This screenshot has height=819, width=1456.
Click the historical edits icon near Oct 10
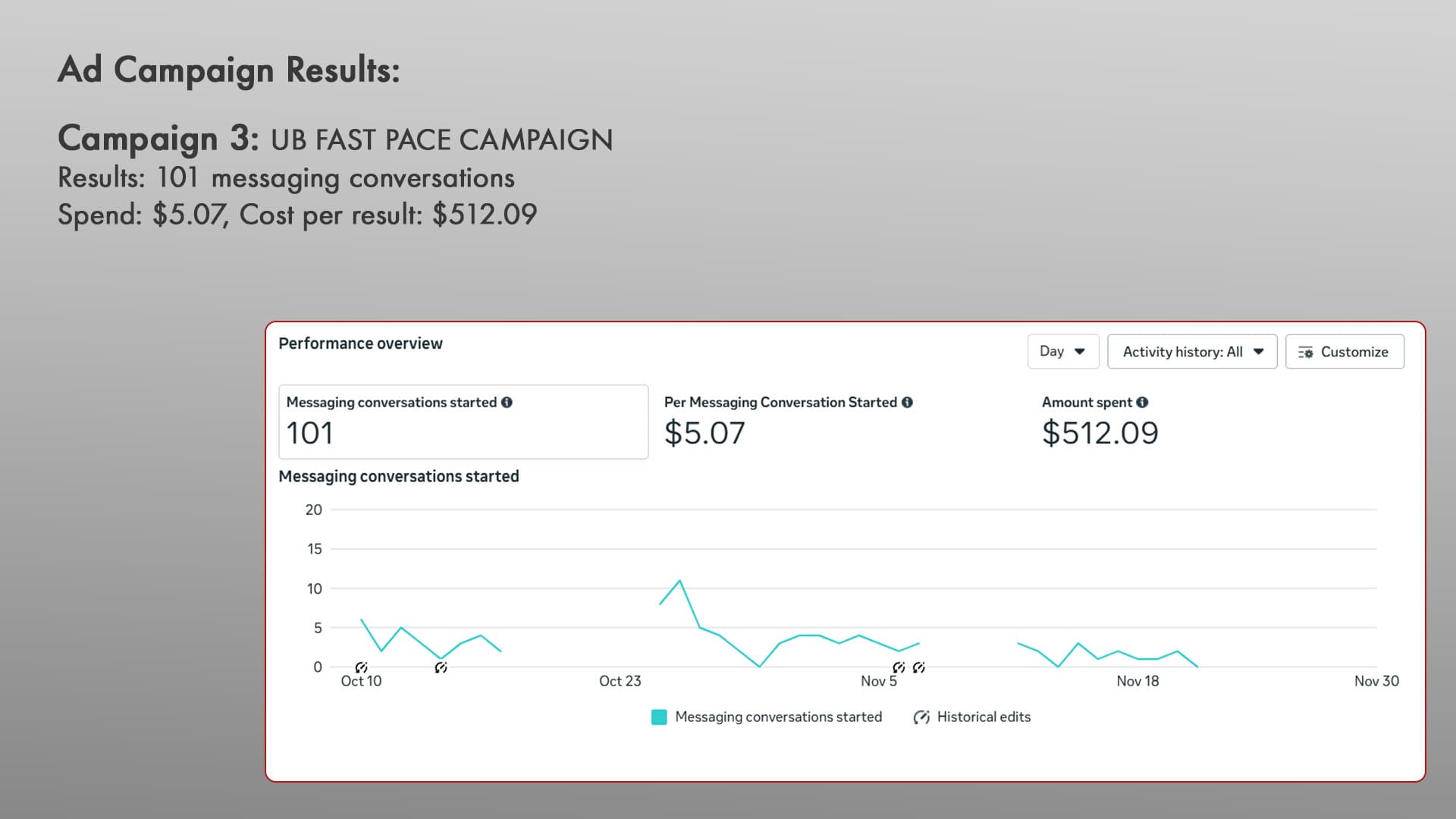[362, 667]
